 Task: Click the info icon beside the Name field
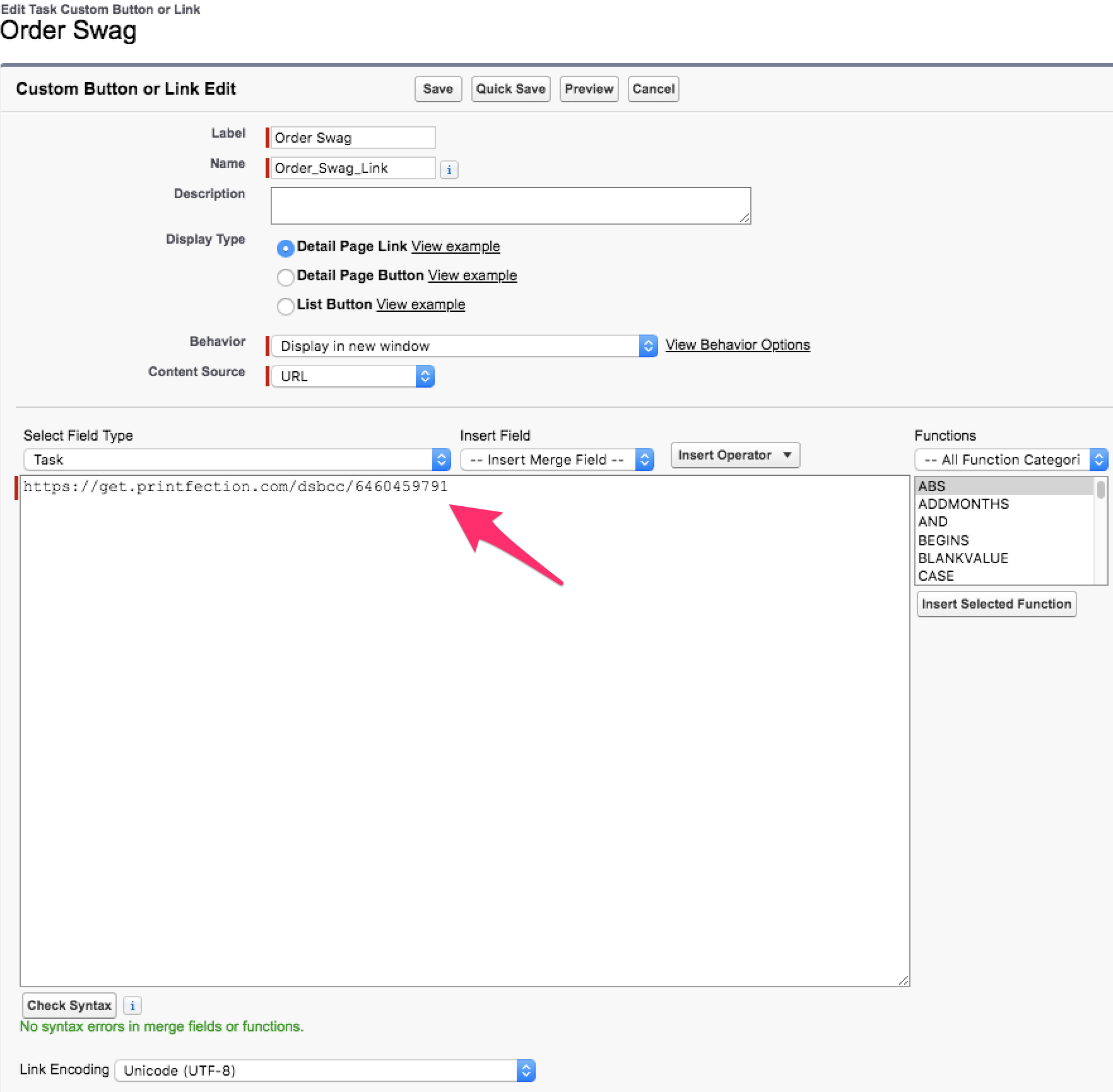coord(449,169)
